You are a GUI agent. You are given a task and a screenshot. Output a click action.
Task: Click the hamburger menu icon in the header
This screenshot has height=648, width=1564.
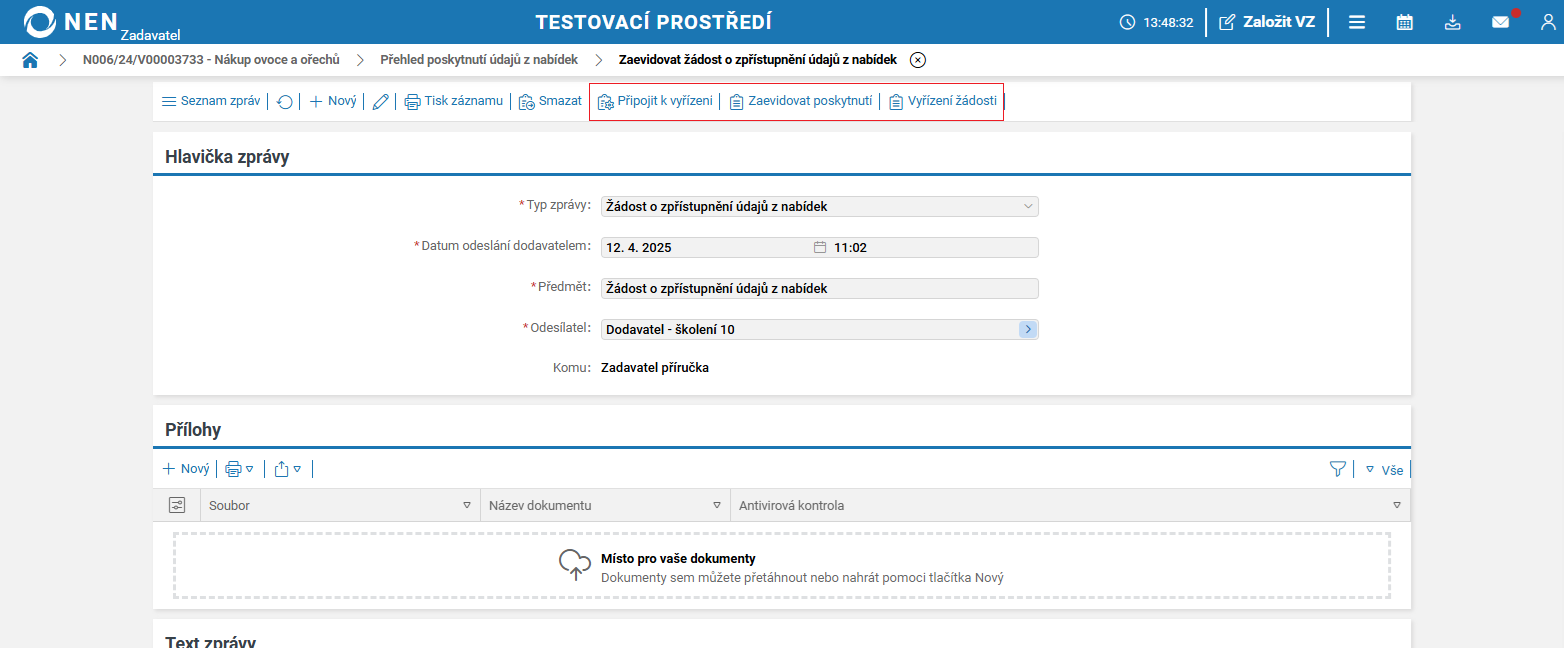coord(1356,21)
